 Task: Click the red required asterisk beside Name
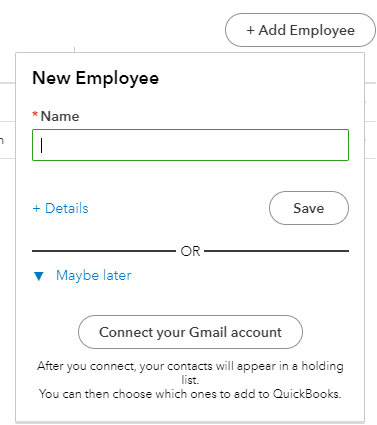[x=35, y=115]
